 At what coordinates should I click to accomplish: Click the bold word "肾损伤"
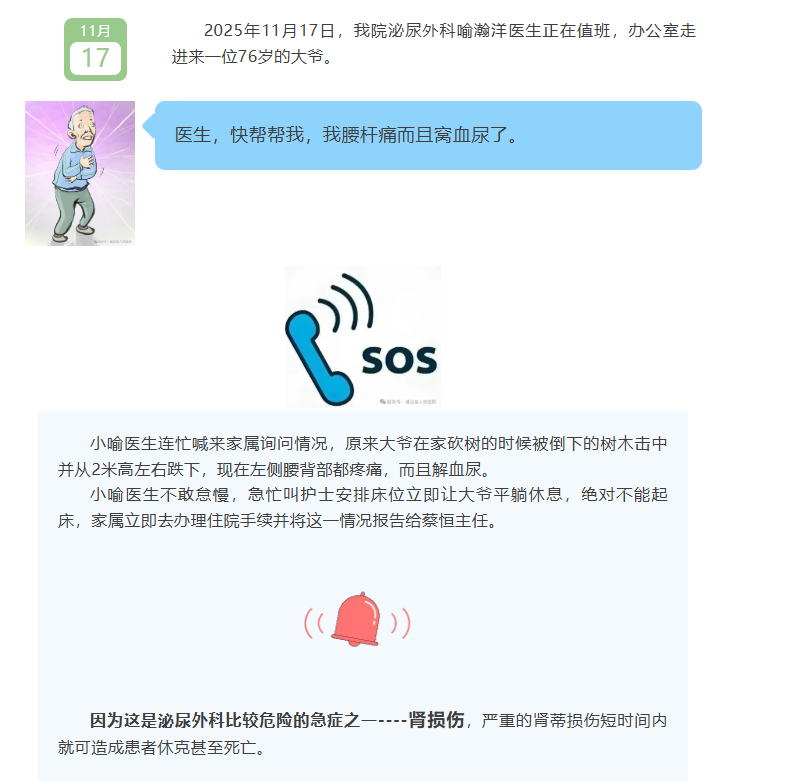[x=436, y=720]
